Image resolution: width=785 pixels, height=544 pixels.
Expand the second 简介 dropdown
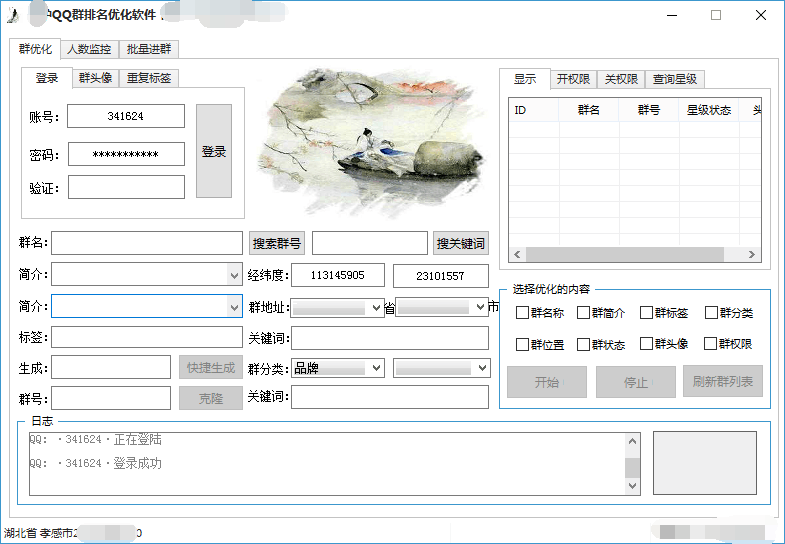[234, 306]
